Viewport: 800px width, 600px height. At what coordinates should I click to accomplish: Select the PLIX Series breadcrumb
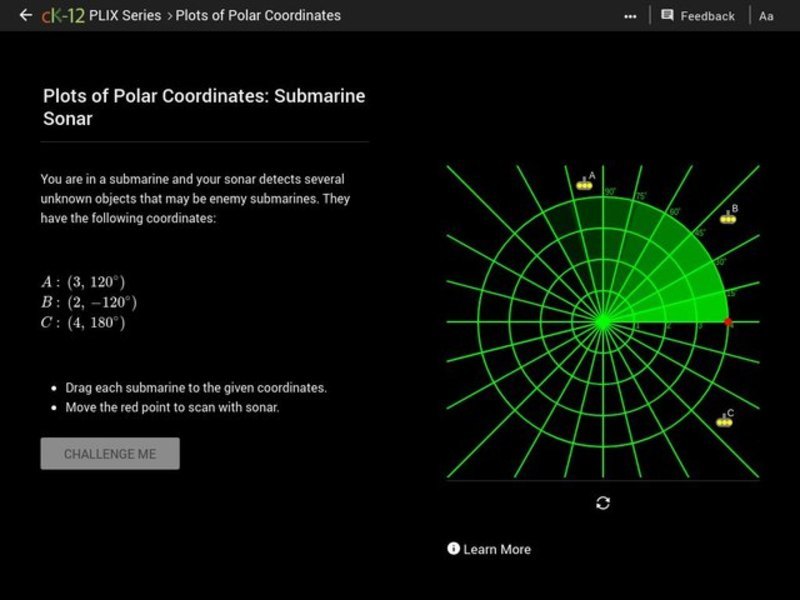[x=125, y=15]
